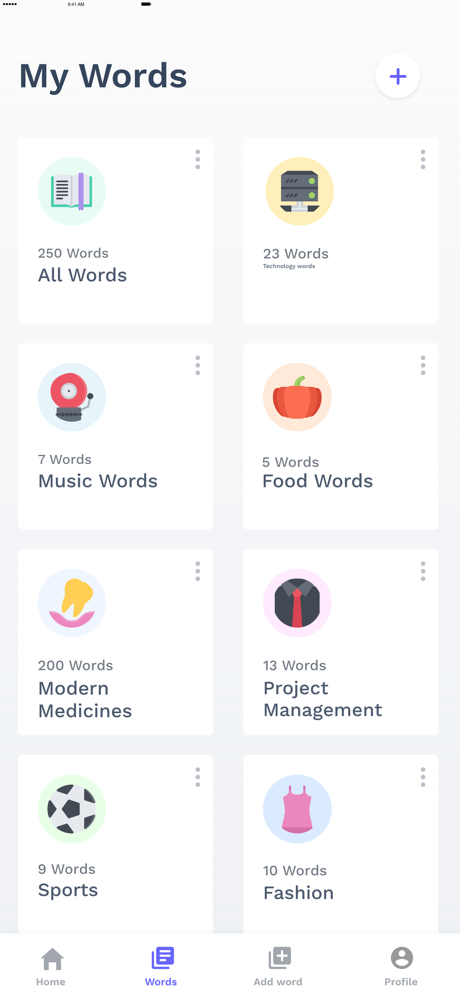Go to the Add word tab
Image resolution: width=460 pixels, height=996 pixels.
[x=278, y=967]
